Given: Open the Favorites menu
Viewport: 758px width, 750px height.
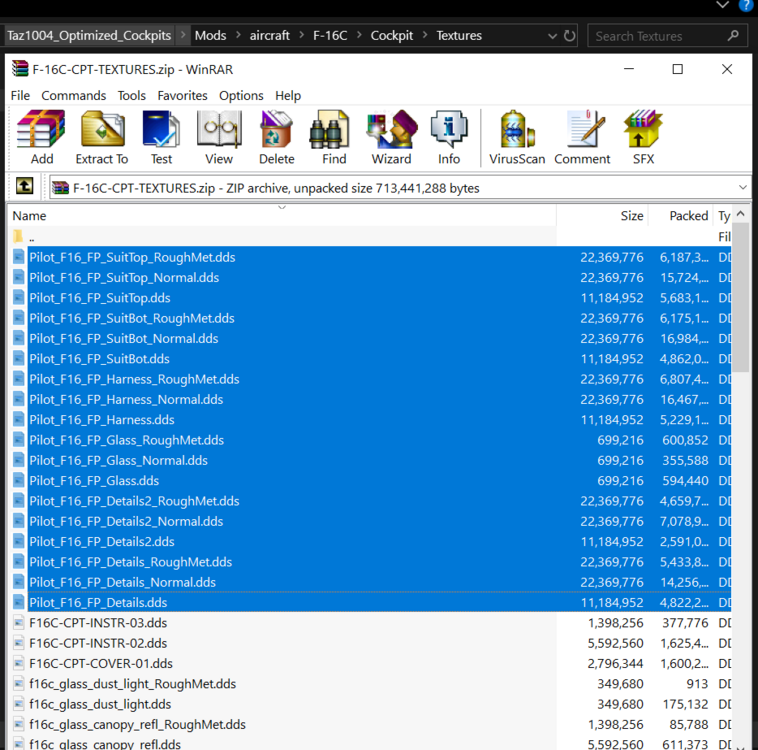Looking at the screenshot, I should (x=182, y=96).
